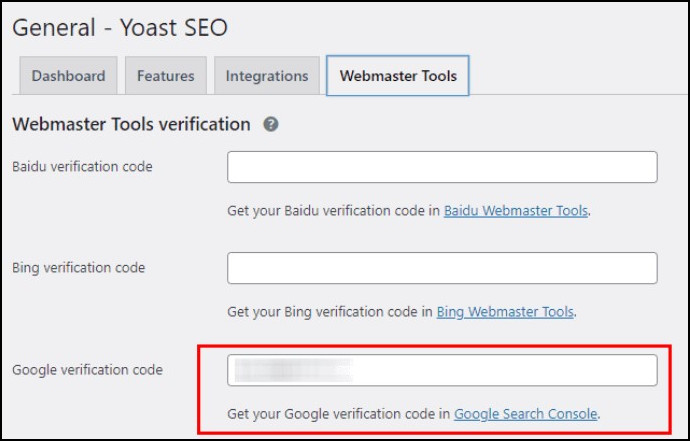Image resolution: width=690 pixels, height=441 pixels.
Task: Click the 'General - Yoast SEO' page title
Action: (x=120, y=27)
